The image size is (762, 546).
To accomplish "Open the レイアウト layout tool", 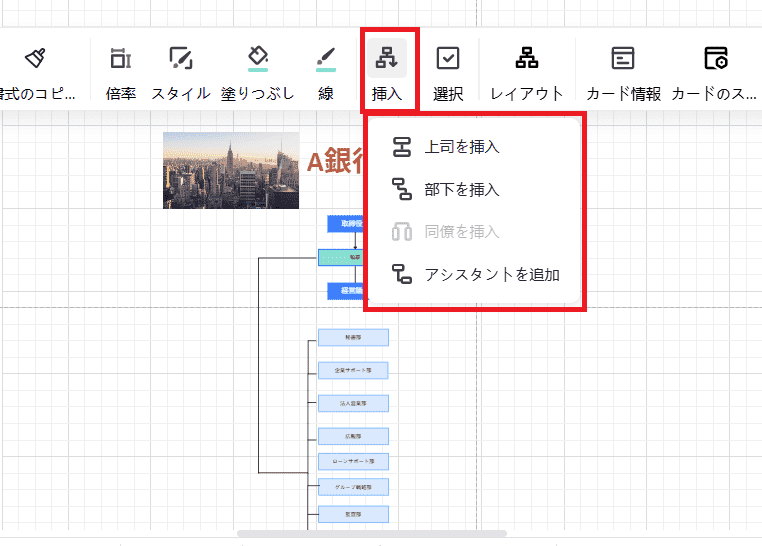I will [x=527, y=73].
